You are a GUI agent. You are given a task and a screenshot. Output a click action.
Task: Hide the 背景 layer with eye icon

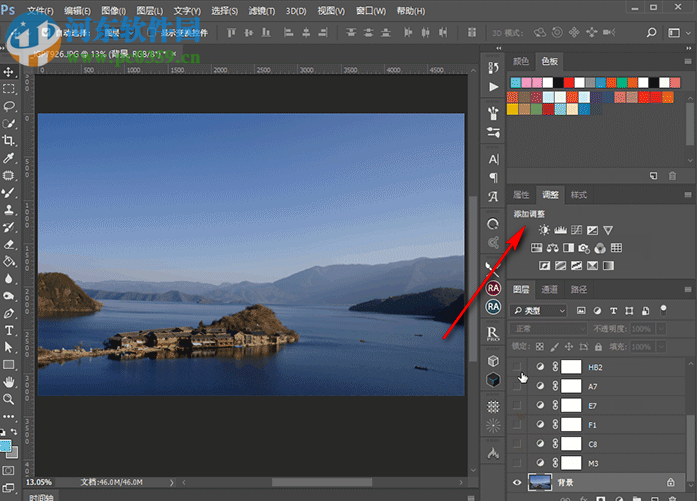518,482
